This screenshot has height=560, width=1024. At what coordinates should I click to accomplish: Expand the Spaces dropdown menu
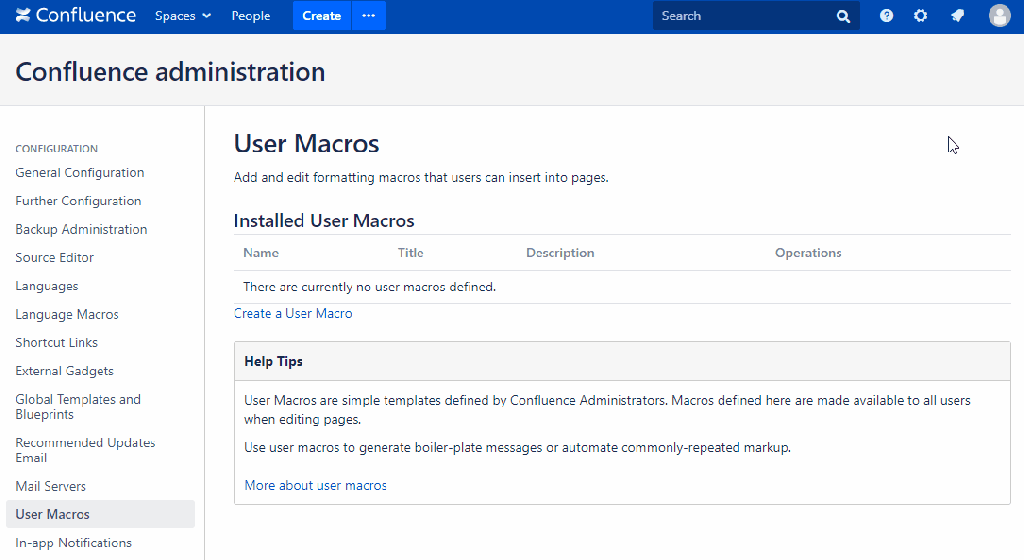pos(182,16)
